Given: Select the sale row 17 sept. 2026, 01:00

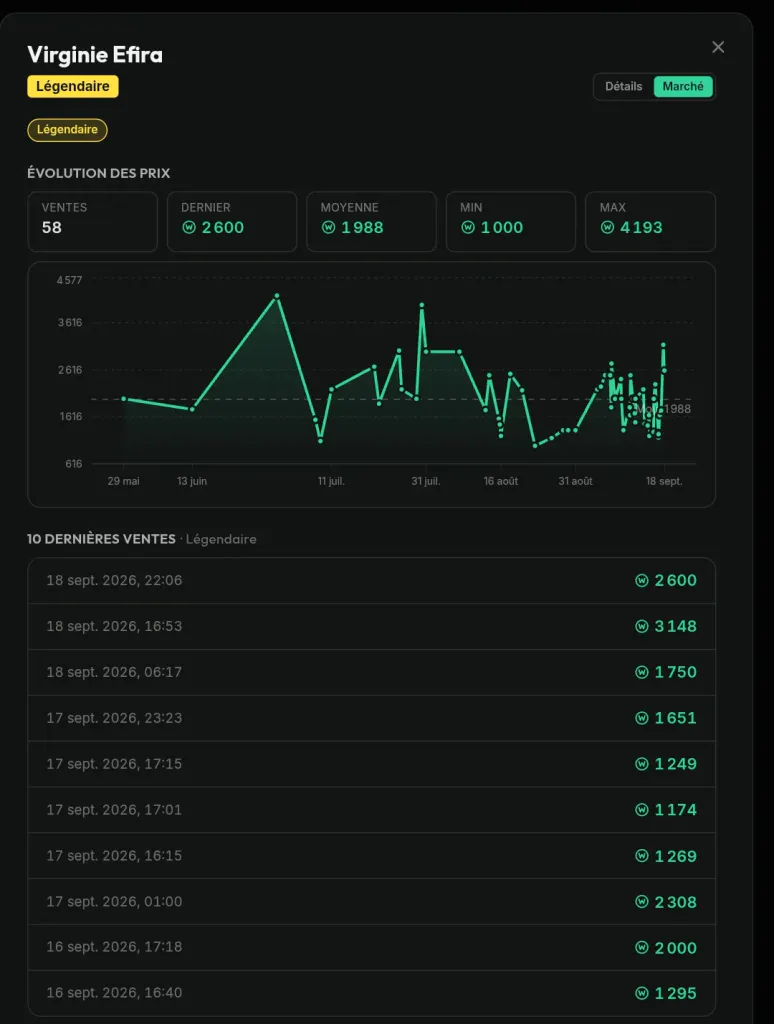Looking at the screenshot, I should point(372,901).
